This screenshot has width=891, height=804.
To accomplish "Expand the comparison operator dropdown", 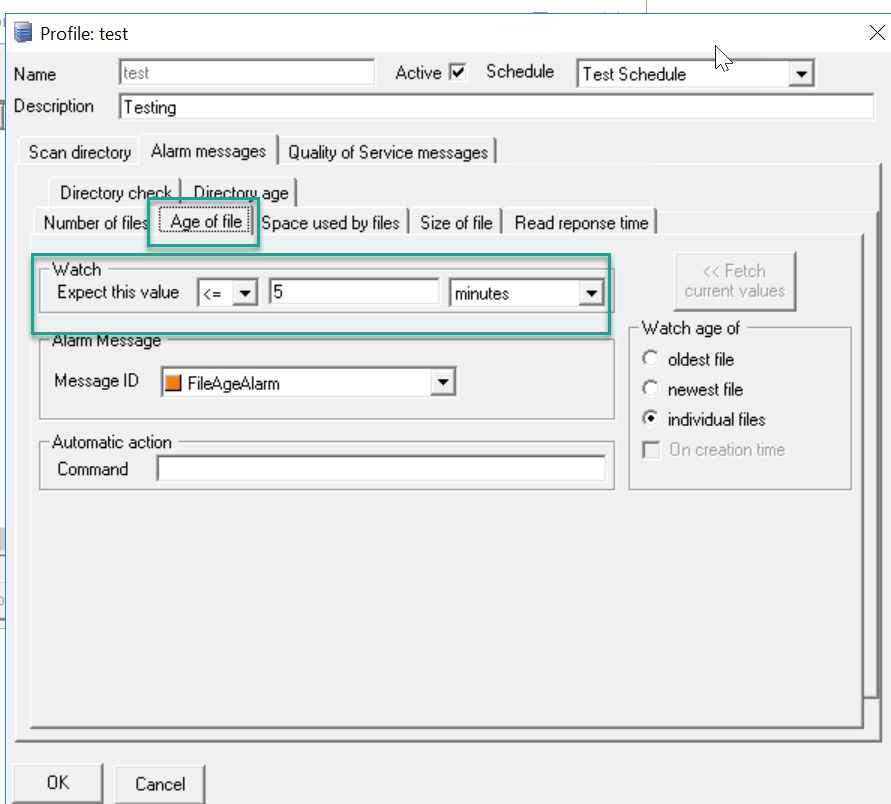I will (x=245, y=293).
